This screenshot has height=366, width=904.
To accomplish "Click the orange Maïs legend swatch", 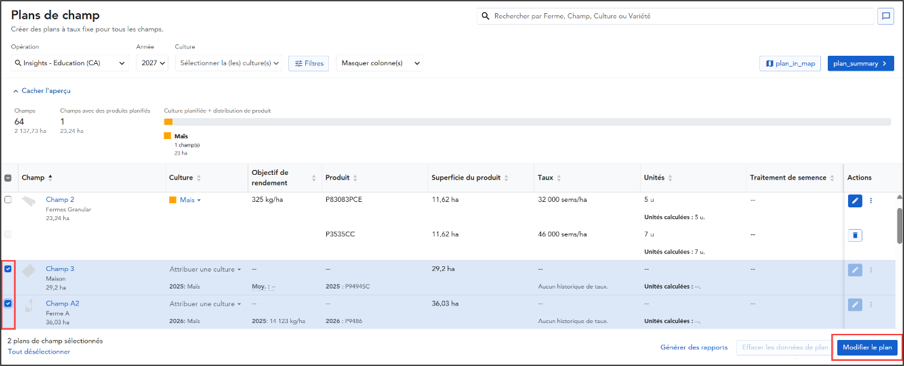I will (168, 136).
